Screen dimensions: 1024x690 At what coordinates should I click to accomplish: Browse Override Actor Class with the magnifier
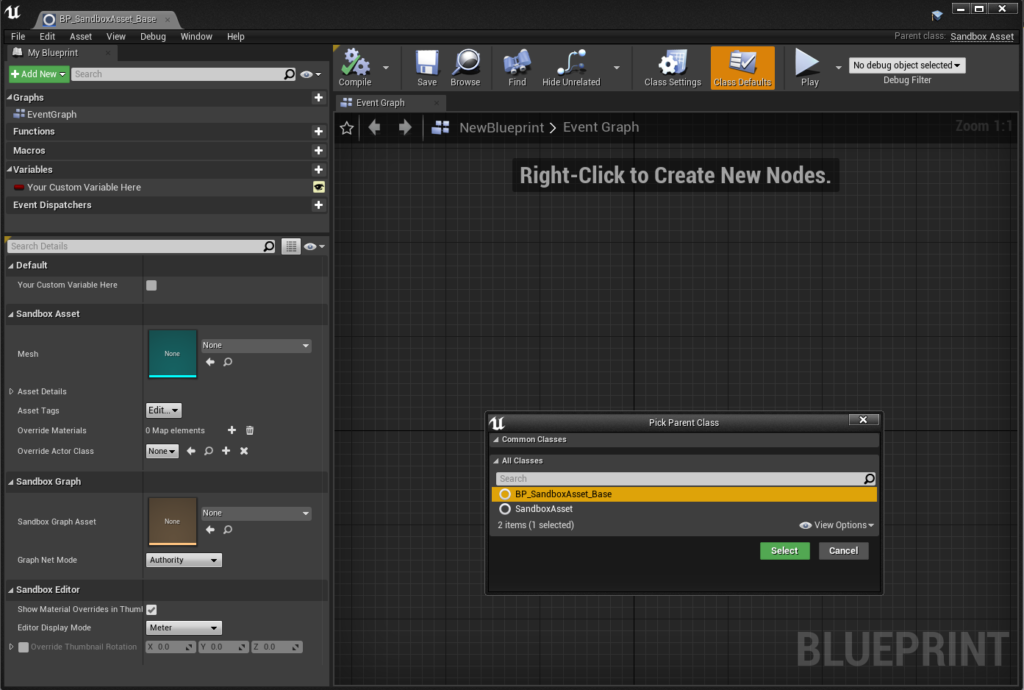pyautogui.click(x=208, y=451)
